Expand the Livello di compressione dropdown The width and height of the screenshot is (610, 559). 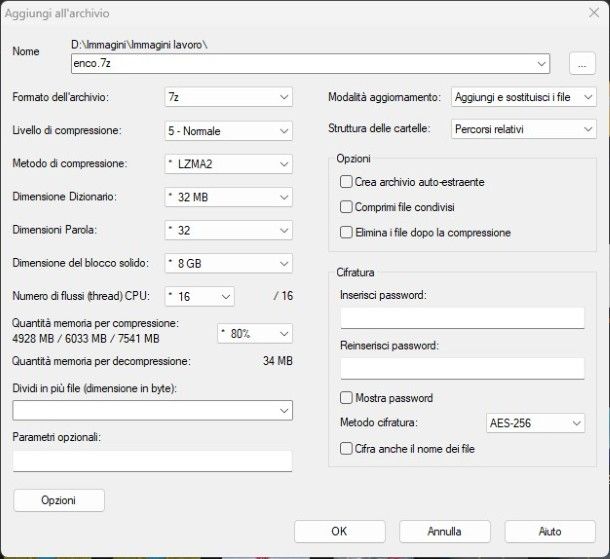pyautogui.click(x=228, y=131)
